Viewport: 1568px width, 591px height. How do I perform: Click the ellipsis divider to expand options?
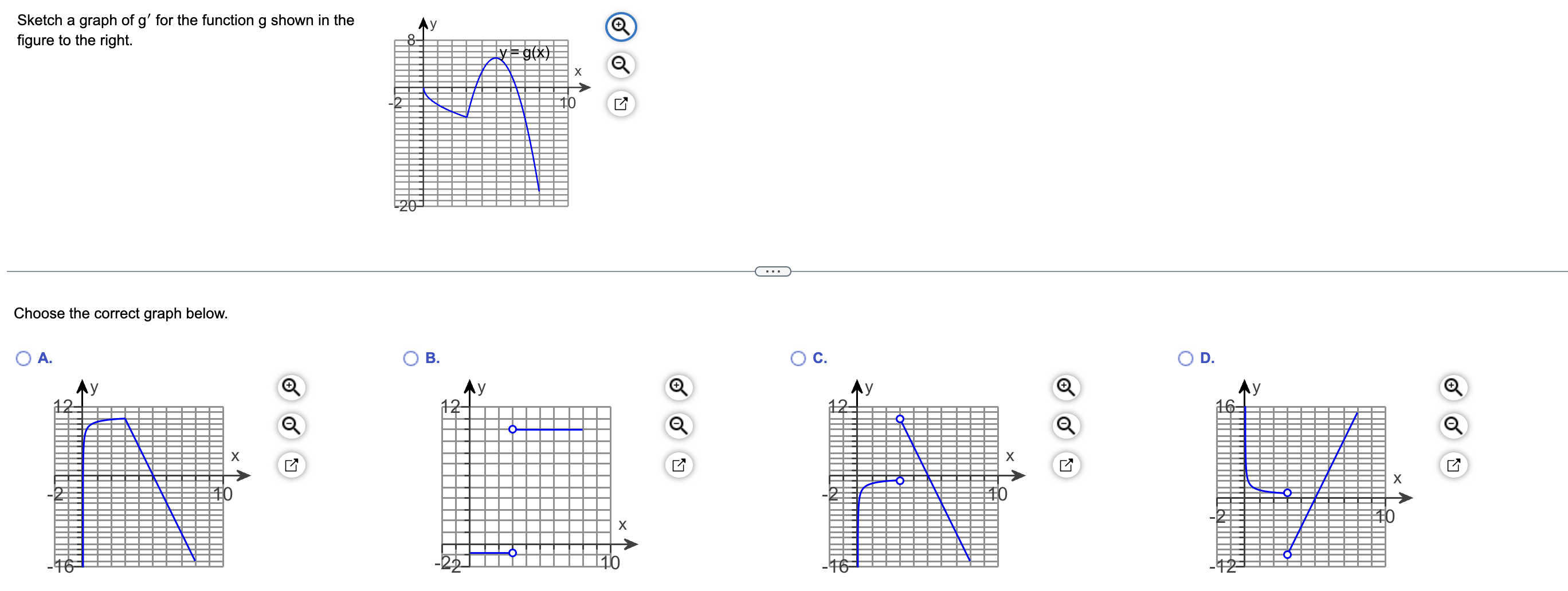tap(772, 271)
